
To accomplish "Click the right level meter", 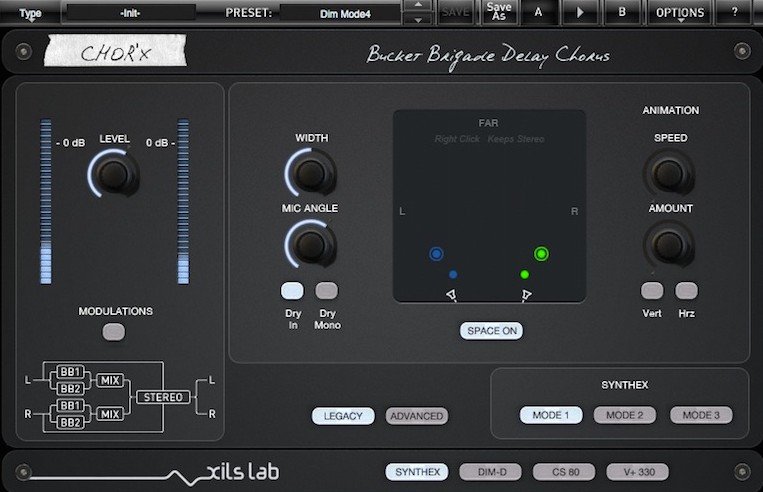I will (183, 201).
